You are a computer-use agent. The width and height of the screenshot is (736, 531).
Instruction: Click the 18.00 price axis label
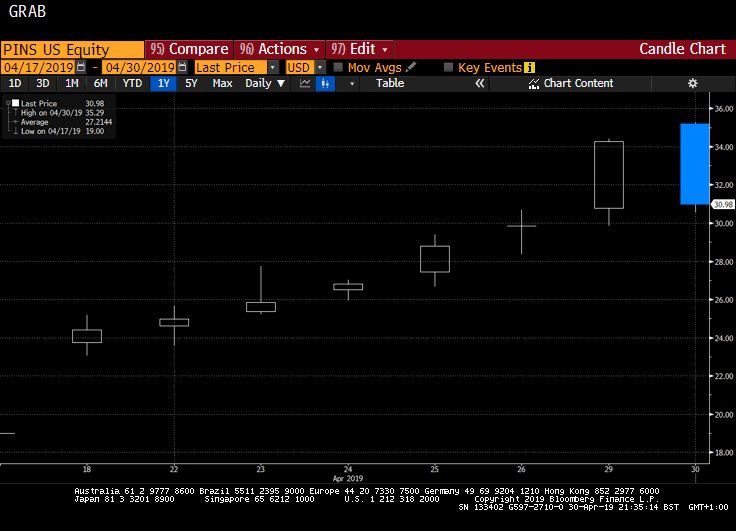(x=723, y=453)
